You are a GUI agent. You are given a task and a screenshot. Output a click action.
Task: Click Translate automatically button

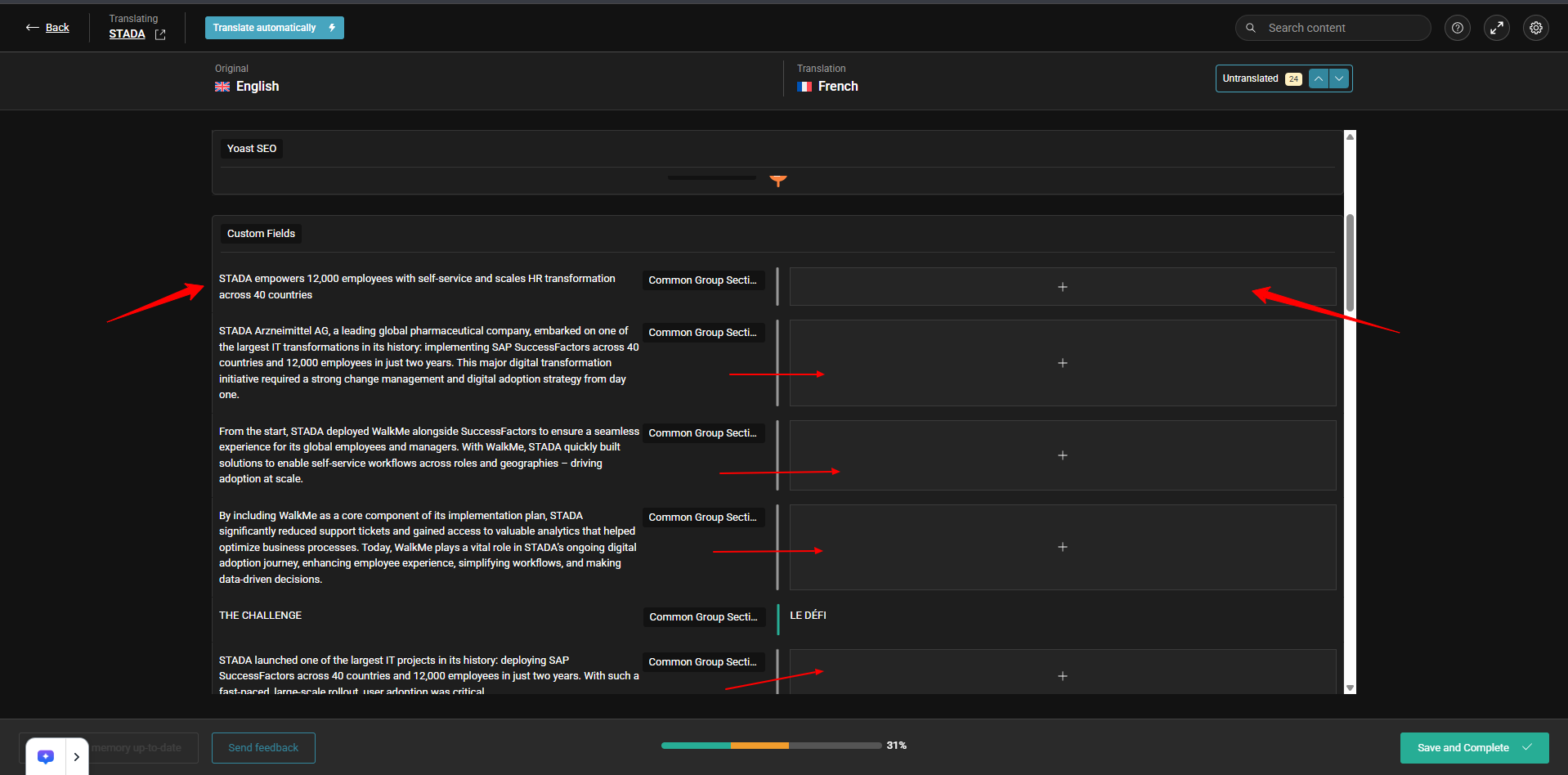pyautogui.click(x=274, y=28)
